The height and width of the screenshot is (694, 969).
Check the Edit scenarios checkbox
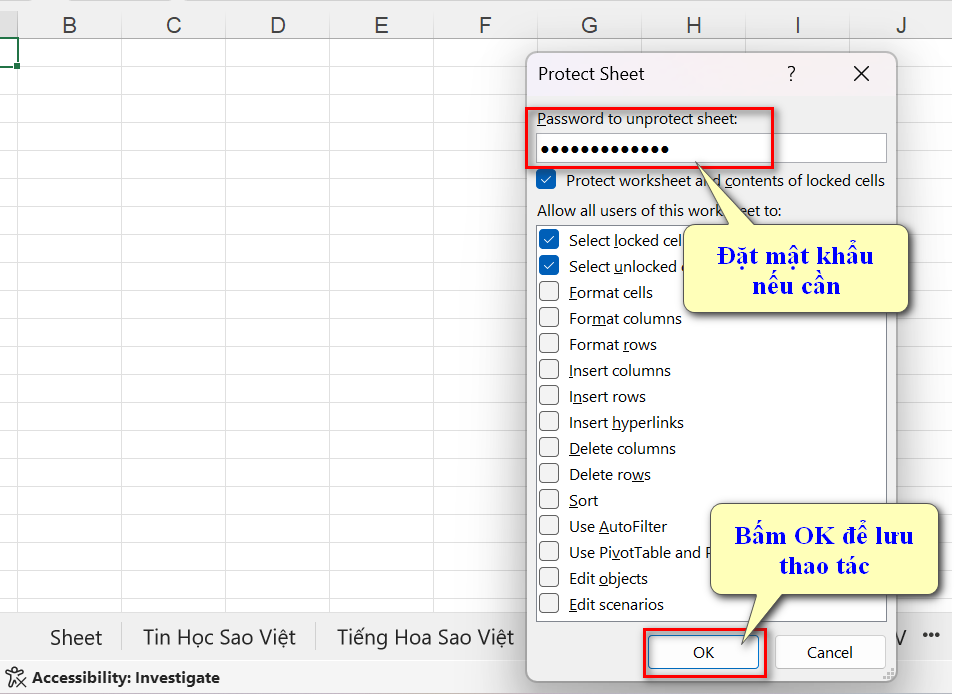549,604
